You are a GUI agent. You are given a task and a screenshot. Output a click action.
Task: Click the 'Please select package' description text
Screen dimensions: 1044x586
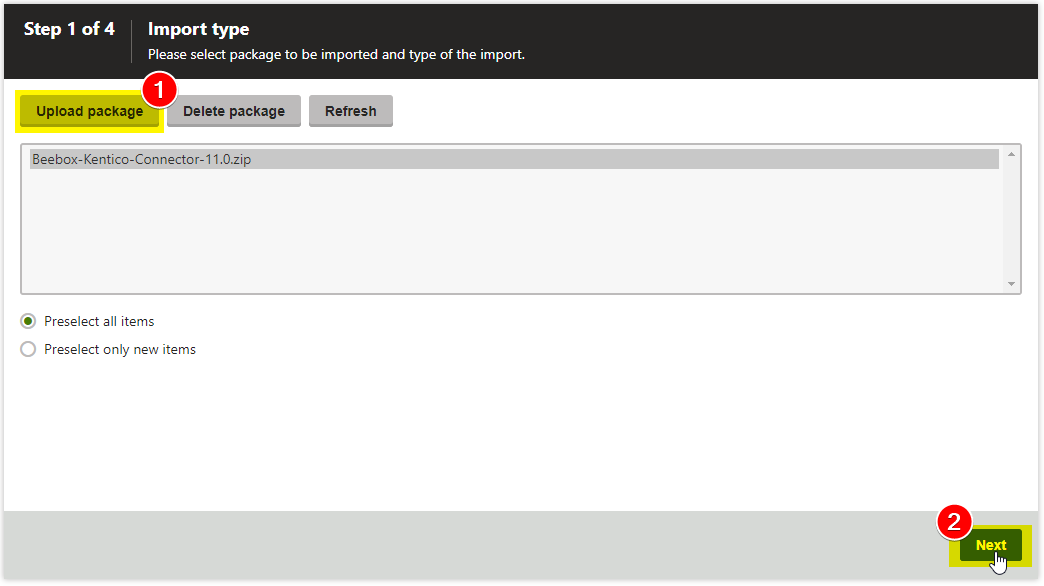pyautogui.click(x=336, y=55)
